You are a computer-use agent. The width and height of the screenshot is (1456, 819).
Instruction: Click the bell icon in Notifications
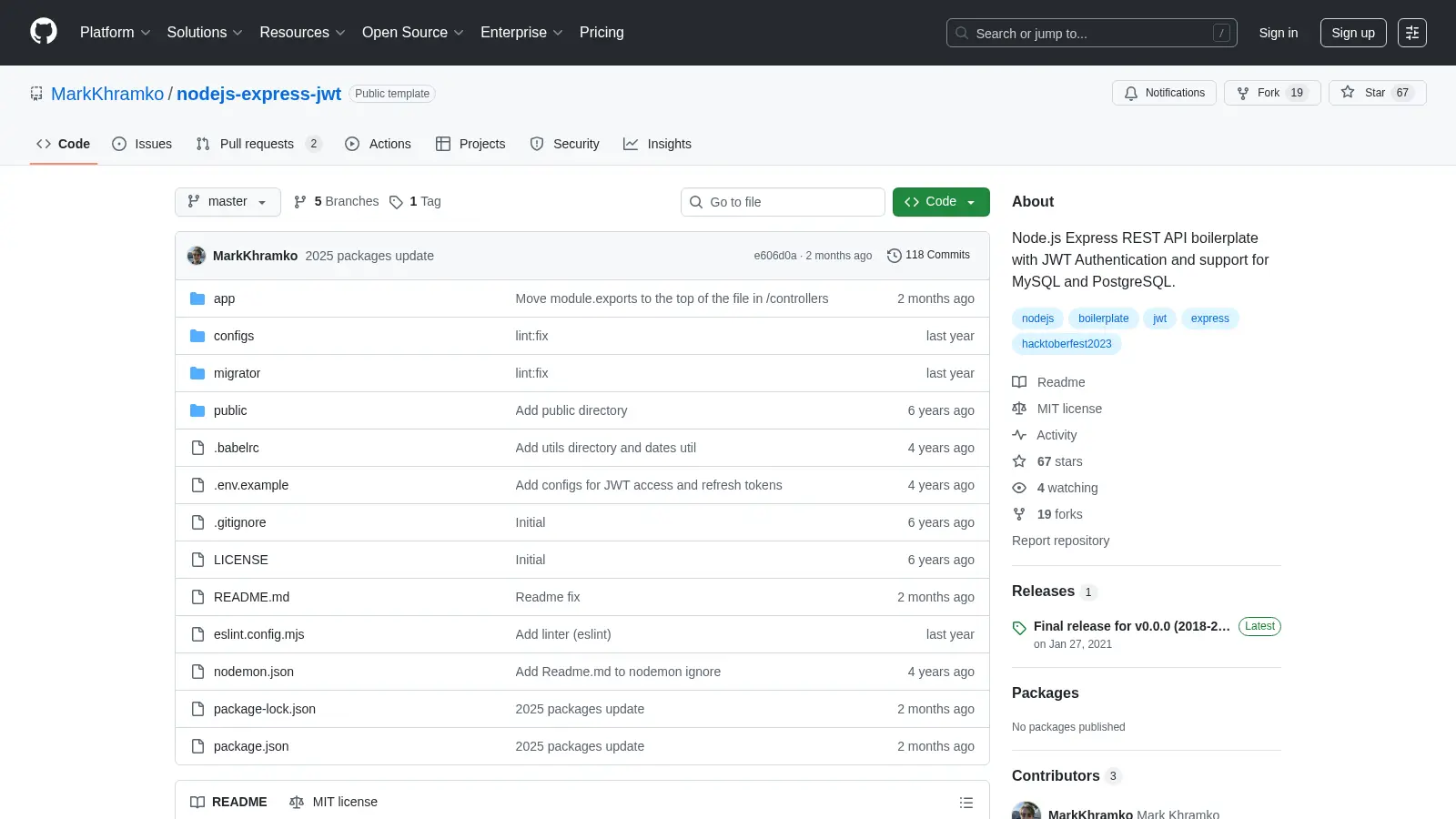click(1131, 93)
